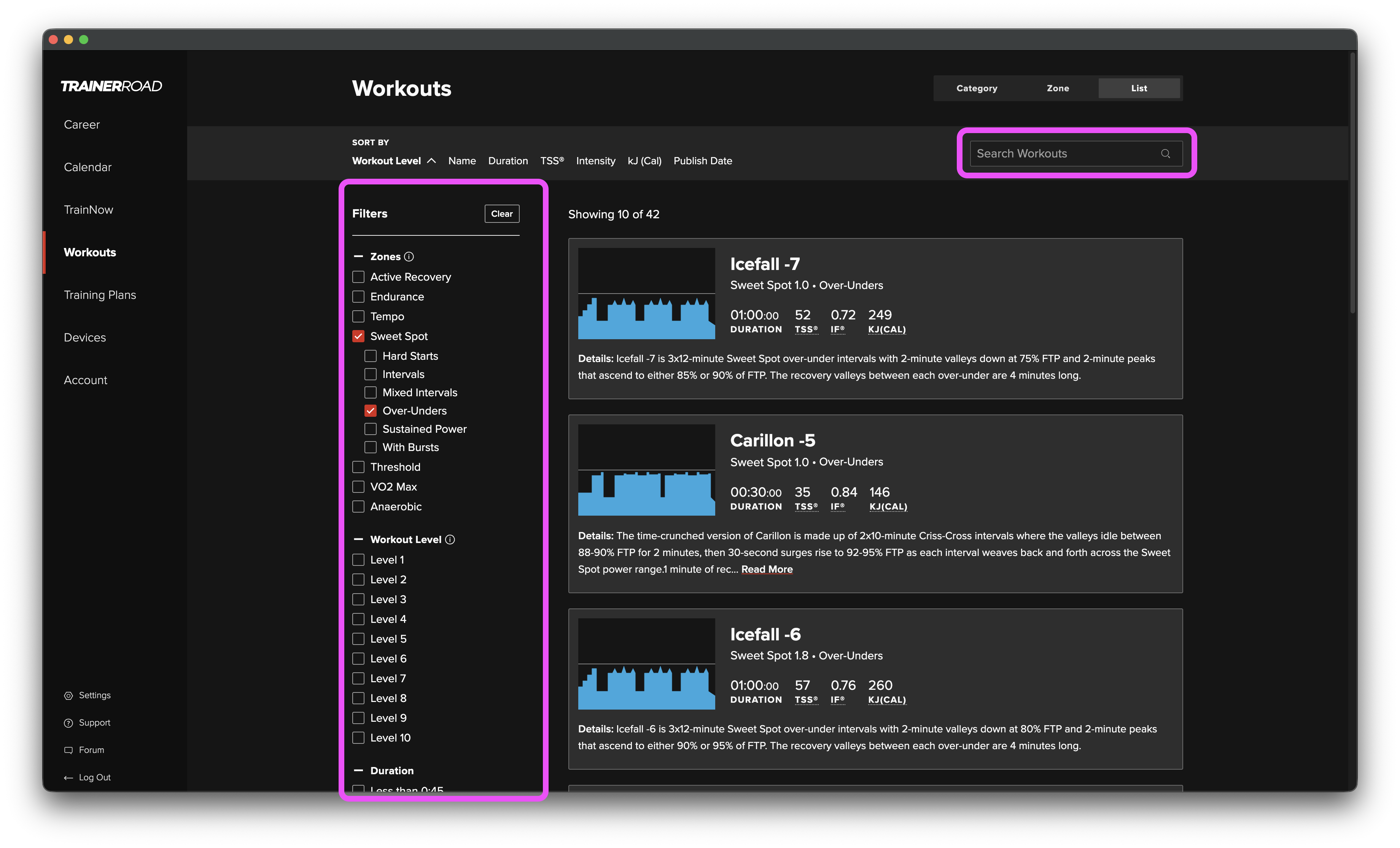
Task: Check the With Bursts sub-filter
Action: pos(371,447)
